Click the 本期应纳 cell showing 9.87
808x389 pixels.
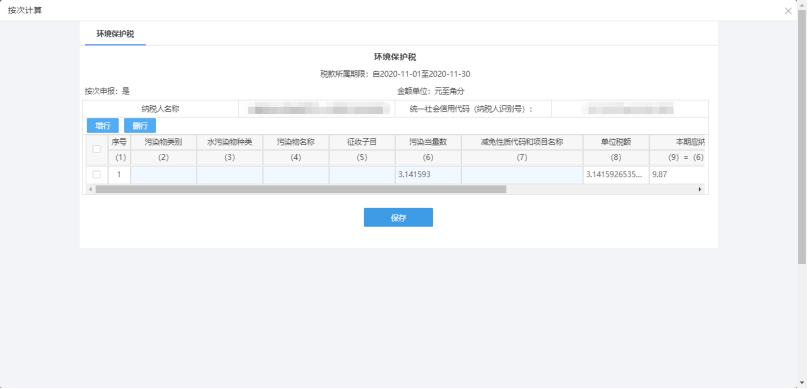[677, 175]
